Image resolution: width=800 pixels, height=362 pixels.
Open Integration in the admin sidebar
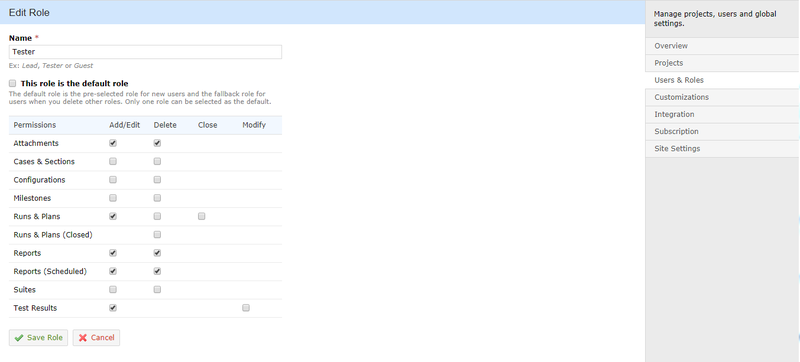(x=722, y=115)
